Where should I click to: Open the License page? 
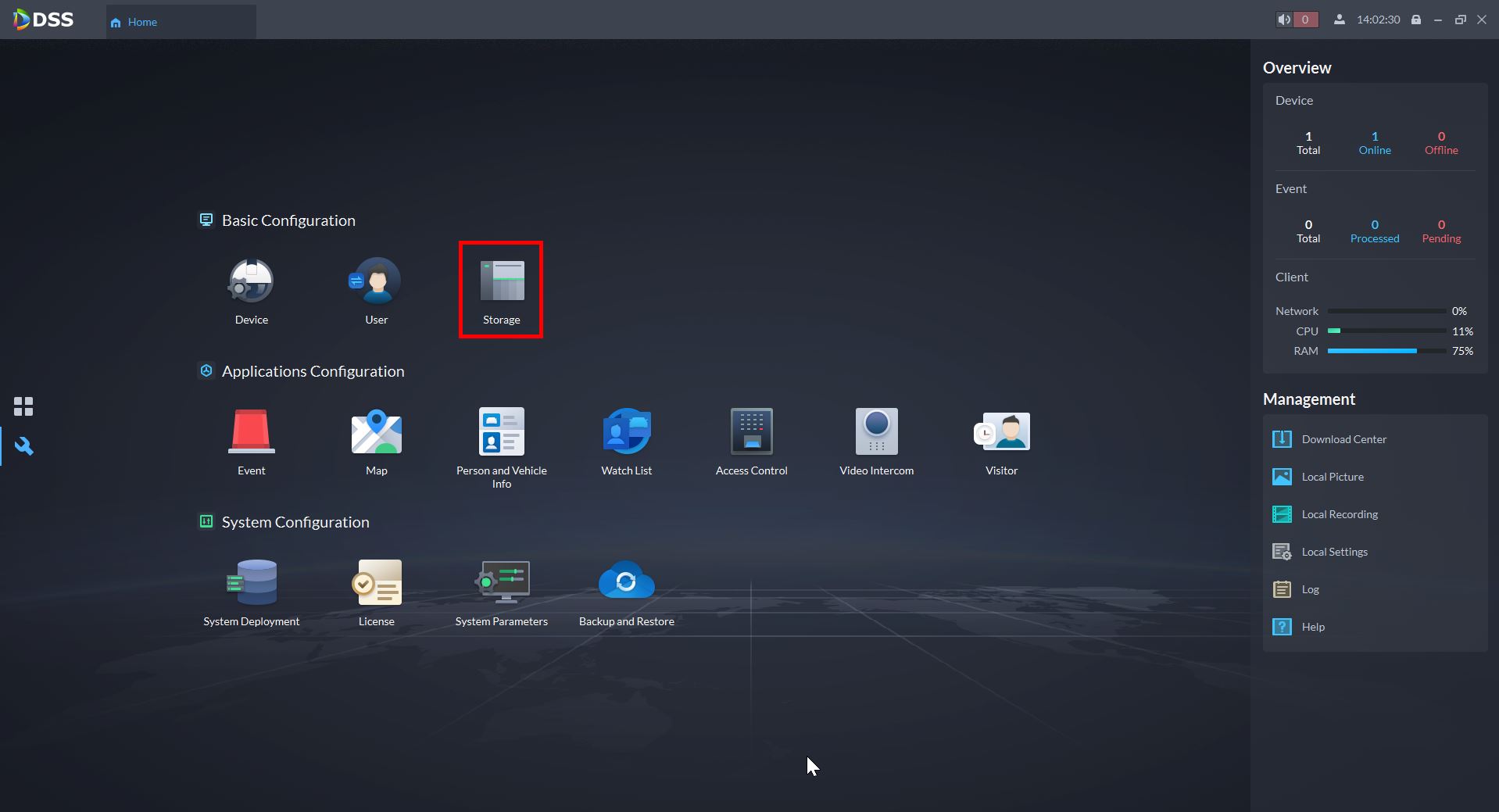tap(376, 583)
